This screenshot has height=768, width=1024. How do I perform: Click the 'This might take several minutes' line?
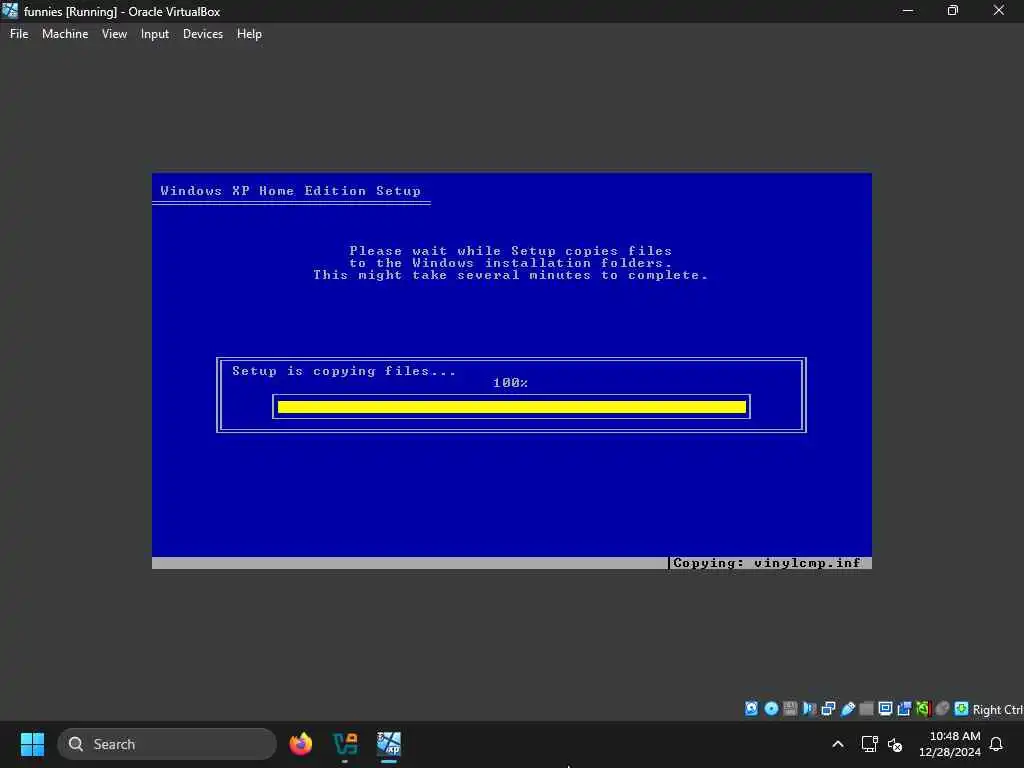pyautogui.click(x=510, y=275)
